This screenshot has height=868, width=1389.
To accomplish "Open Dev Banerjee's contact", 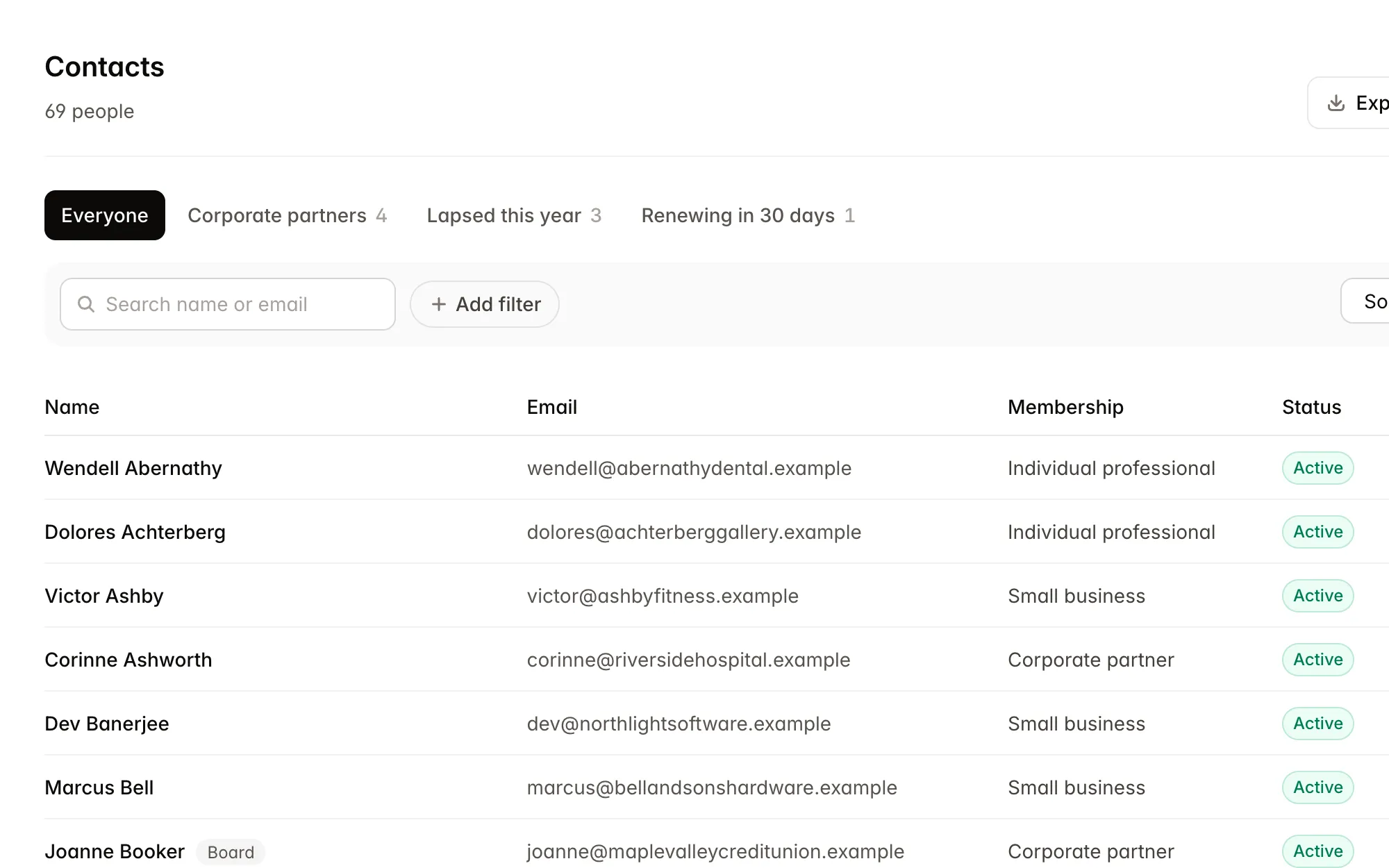I will pyautogui.click(x=107, y=724).
